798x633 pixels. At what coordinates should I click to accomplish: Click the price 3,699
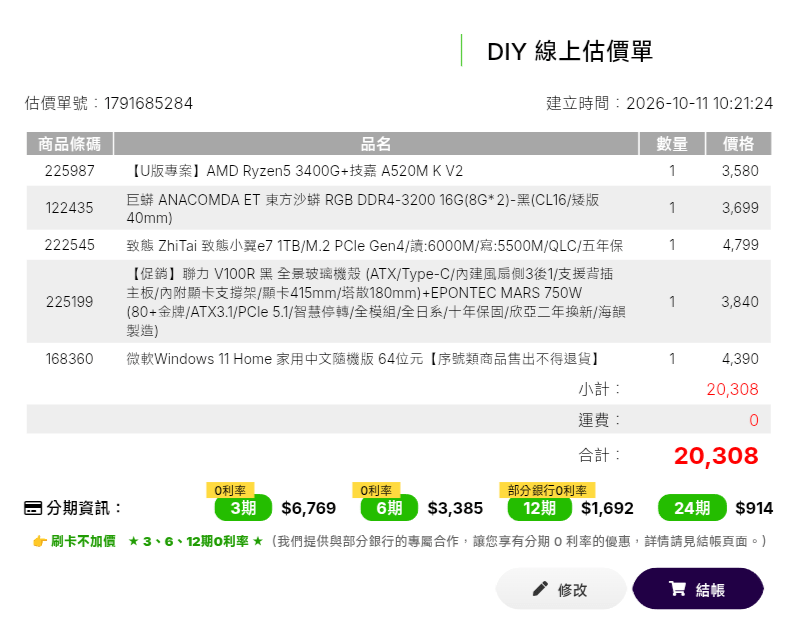coord(740,208)
